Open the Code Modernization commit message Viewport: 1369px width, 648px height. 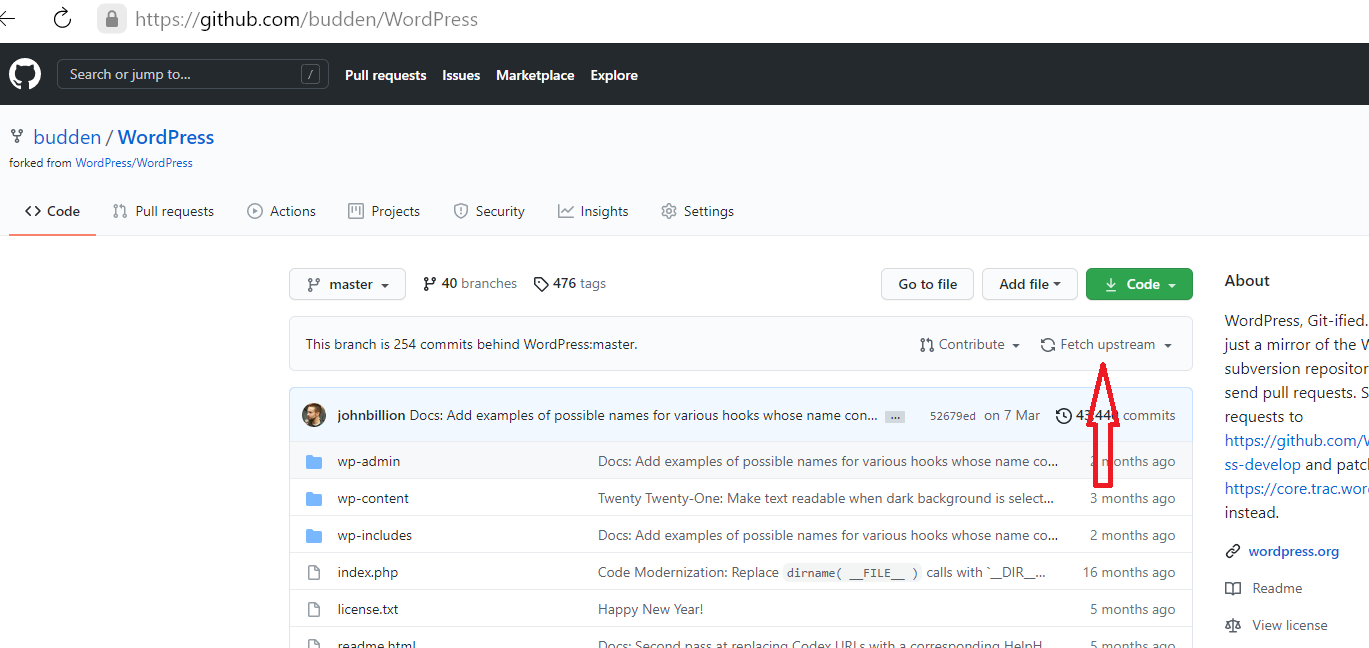coord(822,573)
